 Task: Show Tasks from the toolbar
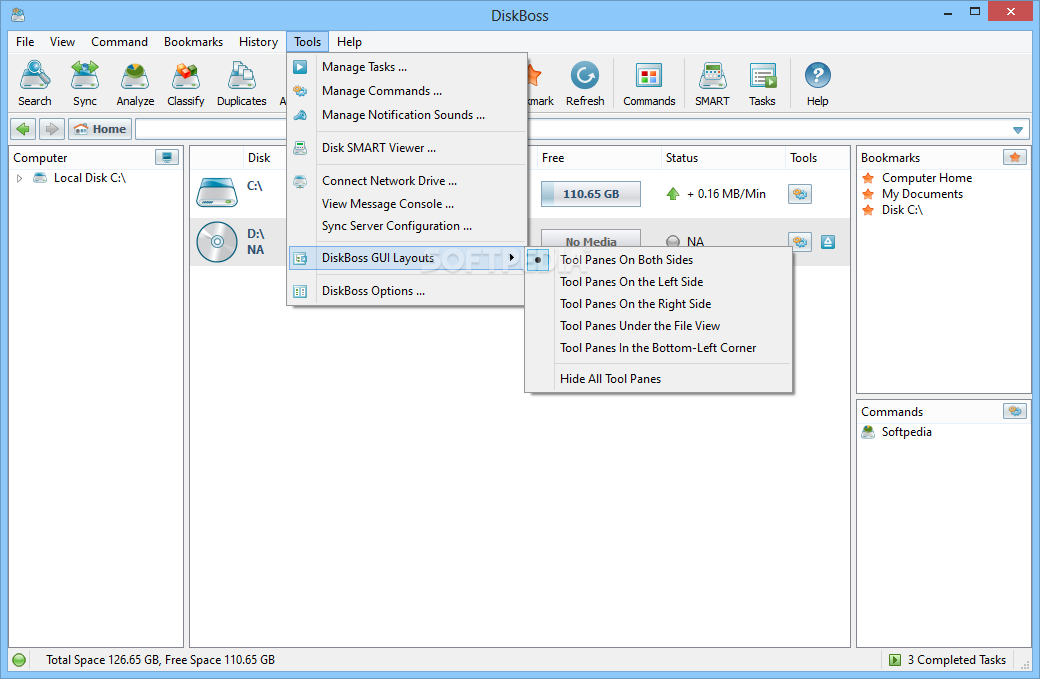tap(762, 83)
